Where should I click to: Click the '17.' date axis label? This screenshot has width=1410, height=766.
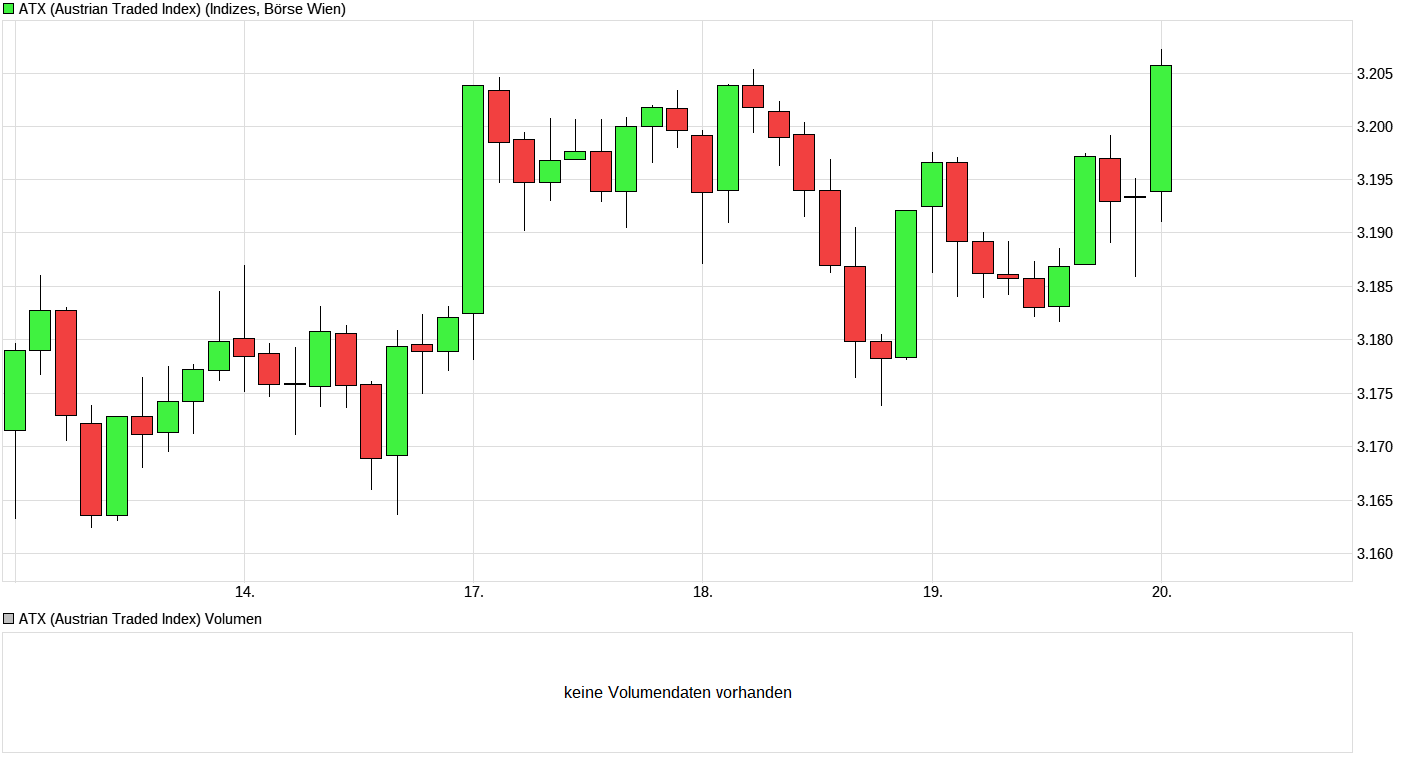click(473, 592)
